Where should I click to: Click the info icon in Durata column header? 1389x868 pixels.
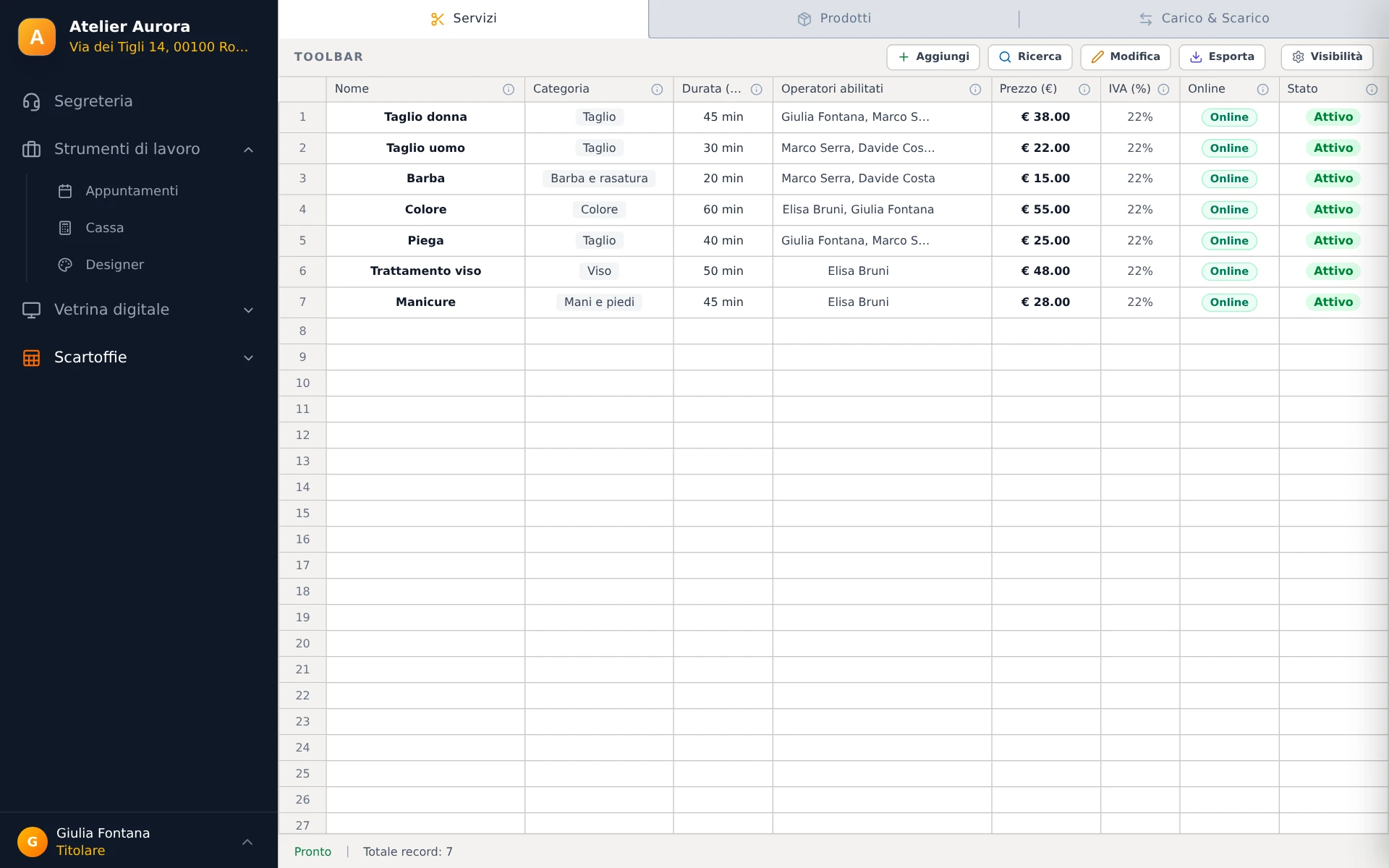point(757,90)
